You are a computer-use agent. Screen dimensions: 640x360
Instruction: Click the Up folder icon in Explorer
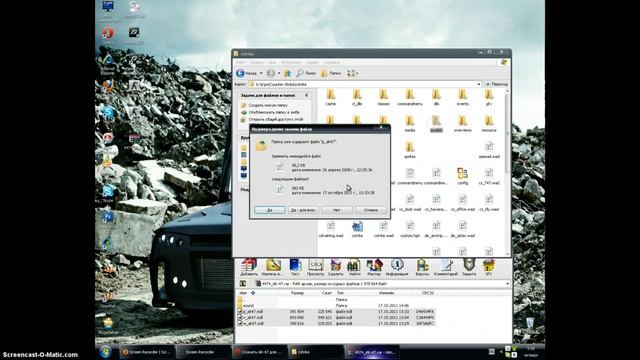pos(288,73)
